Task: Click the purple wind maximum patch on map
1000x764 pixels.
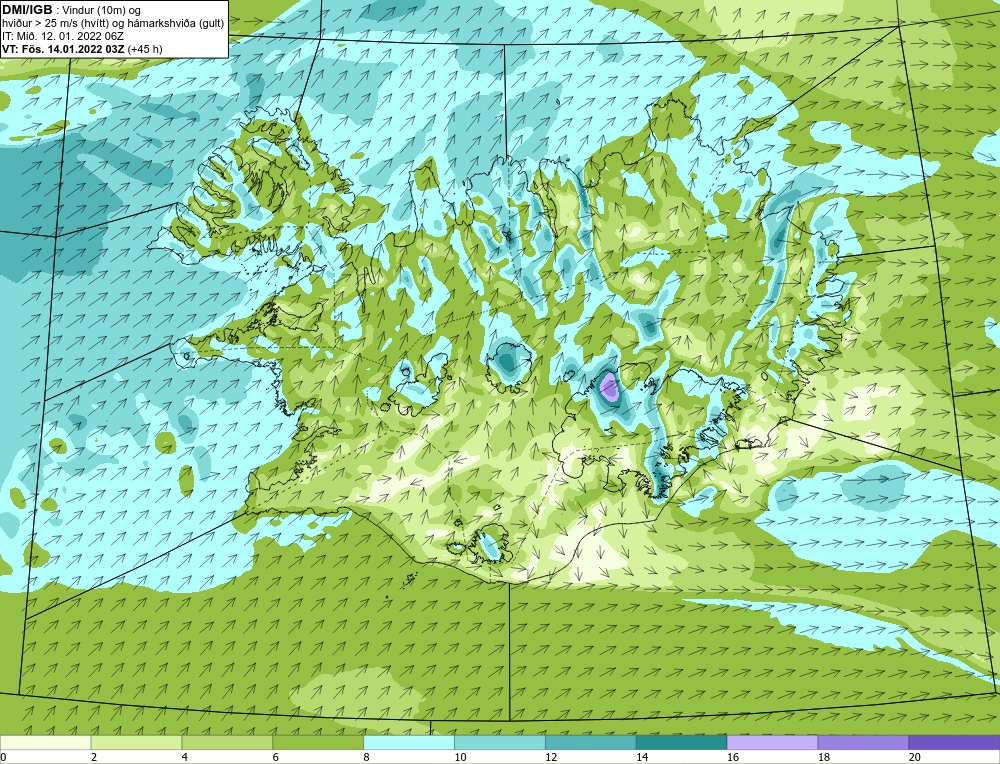Action: (x=610, y=386)
